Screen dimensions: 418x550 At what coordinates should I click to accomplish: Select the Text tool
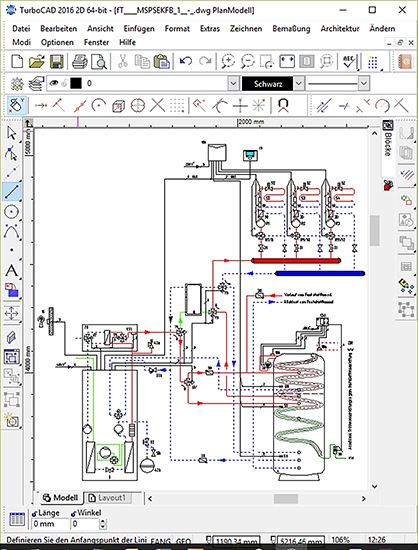[12, 271]
